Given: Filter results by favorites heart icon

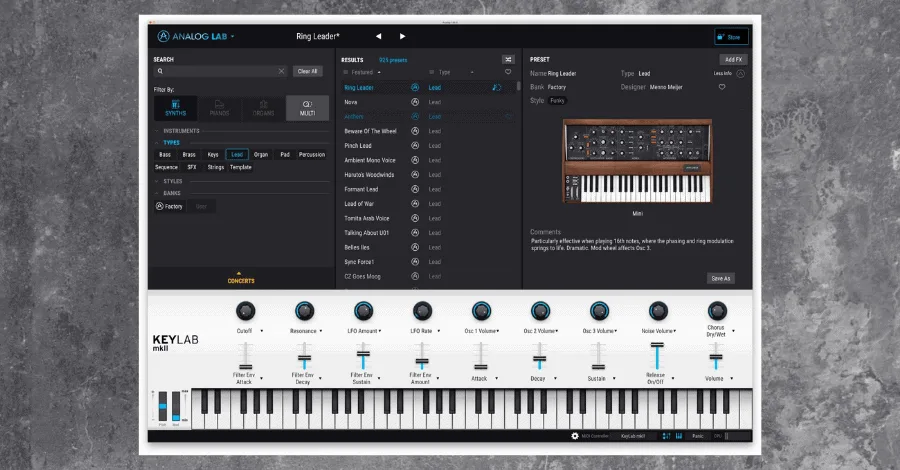Looking at the screenshot, I should click(508, 72).
